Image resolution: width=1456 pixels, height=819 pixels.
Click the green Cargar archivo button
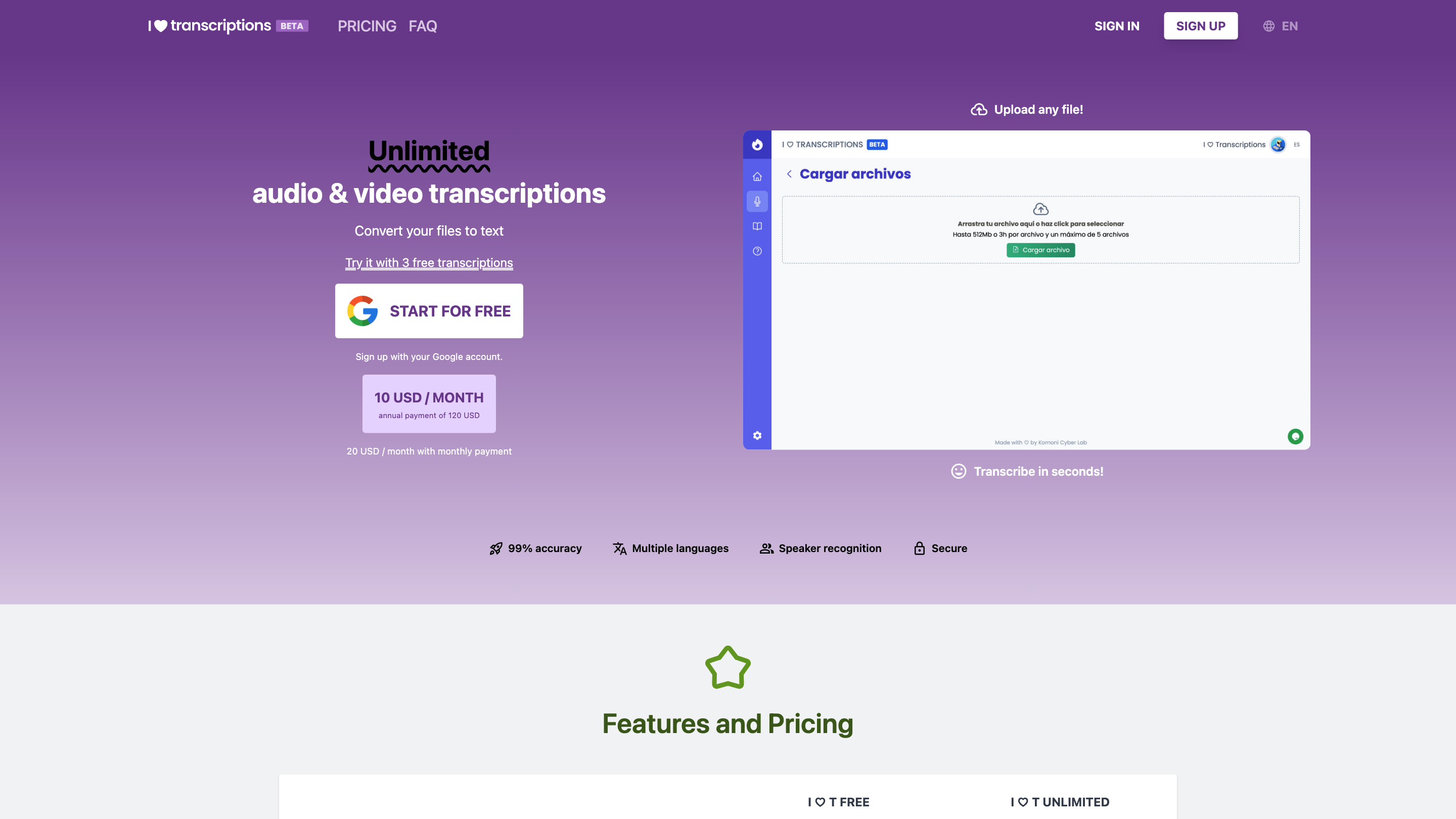click(x=1040, y=250)
